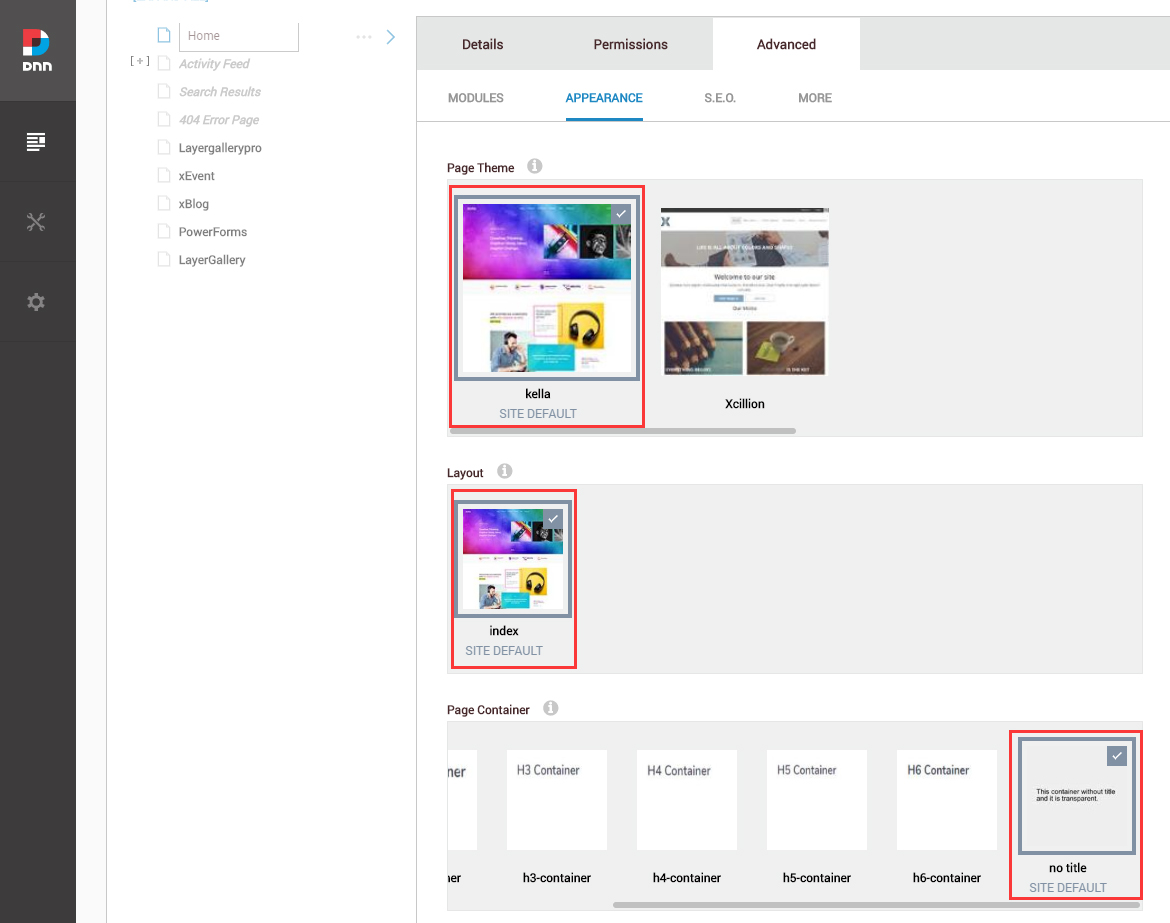Image resolution: width=1170 pixels, height=923 pixels.
Task: Select the xEvent page in tree
Action: [196, 176]
